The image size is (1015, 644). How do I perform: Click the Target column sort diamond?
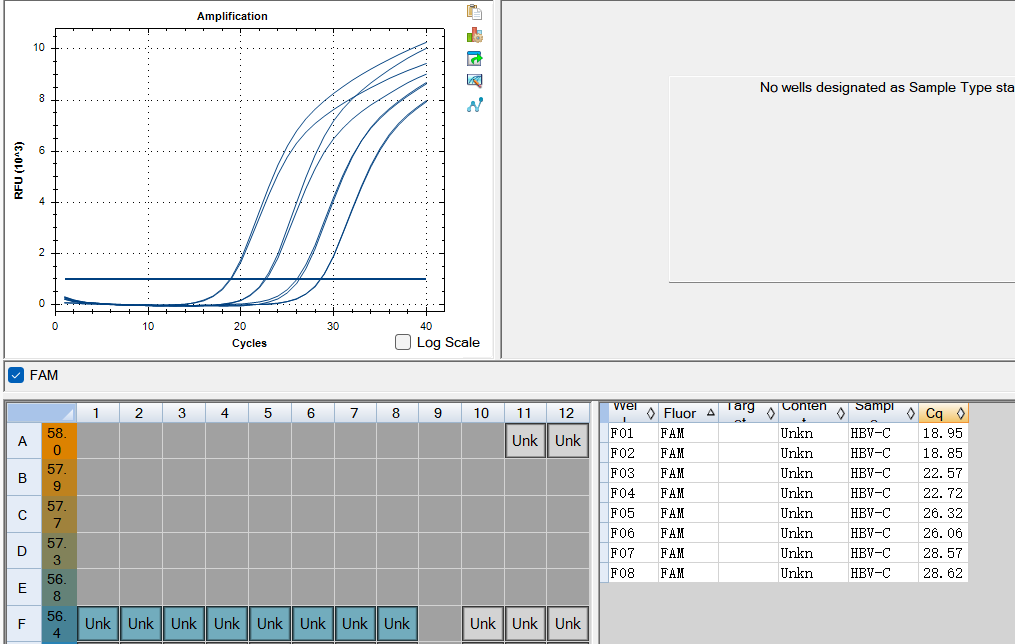pos(770,413)
